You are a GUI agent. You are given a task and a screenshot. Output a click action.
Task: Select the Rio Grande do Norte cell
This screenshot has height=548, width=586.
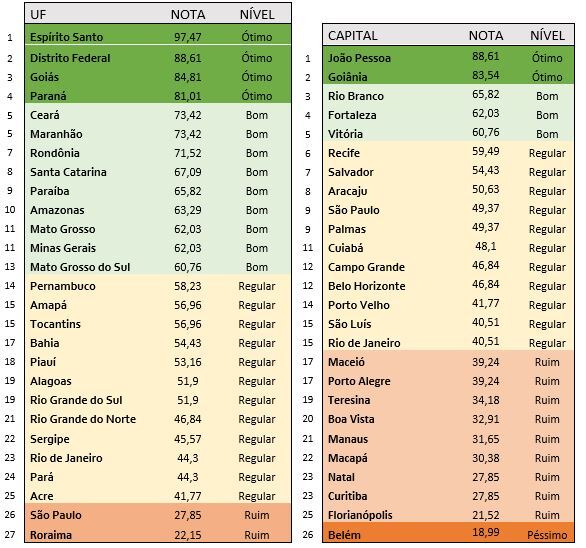click(83, 419)
